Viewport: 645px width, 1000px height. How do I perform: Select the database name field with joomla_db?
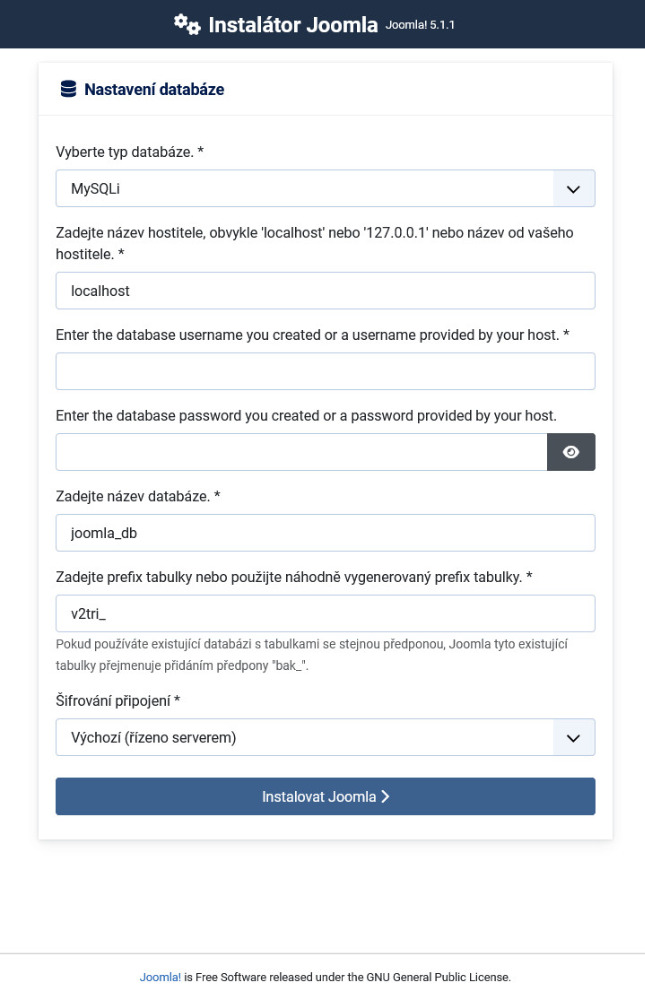tap(325, 533)
